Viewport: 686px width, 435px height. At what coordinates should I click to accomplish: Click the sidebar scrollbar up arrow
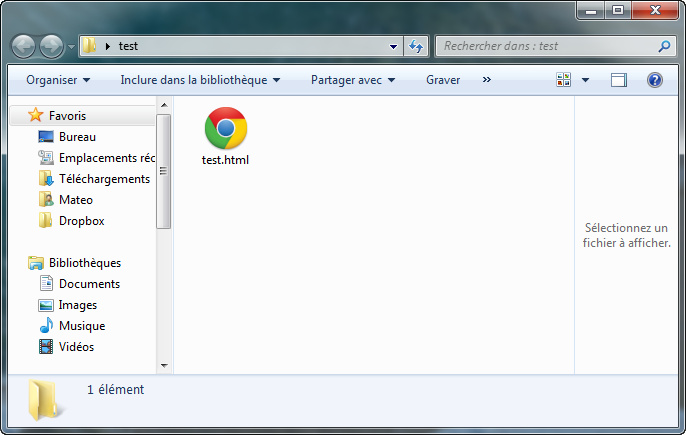(x=164, y=105)
